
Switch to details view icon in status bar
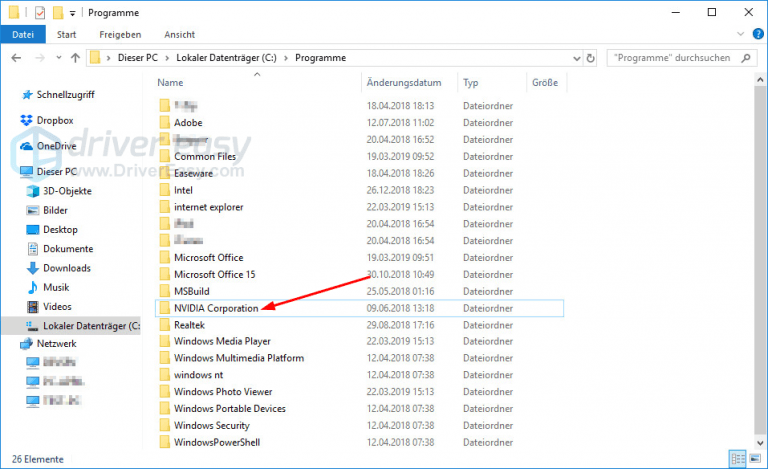(x=738, y=459)
